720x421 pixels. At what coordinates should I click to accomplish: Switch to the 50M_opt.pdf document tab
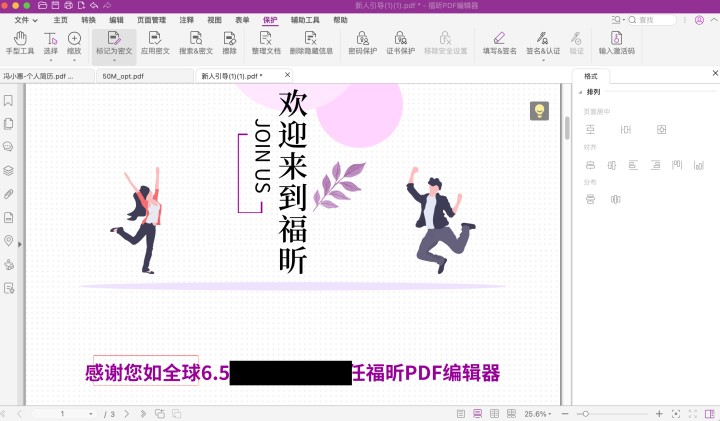(x=123, y=75)
